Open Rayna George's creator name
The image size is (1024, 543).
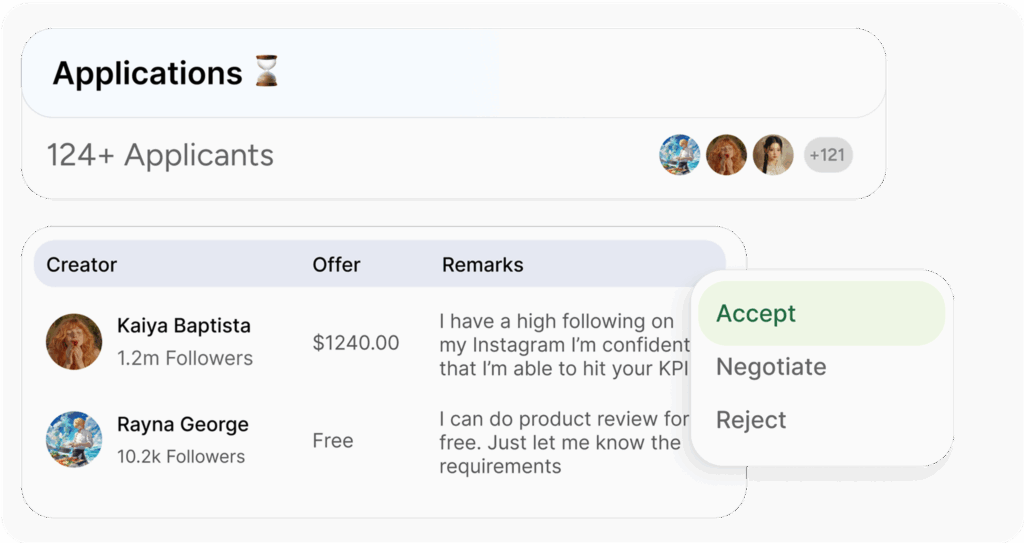coord(183,424)
